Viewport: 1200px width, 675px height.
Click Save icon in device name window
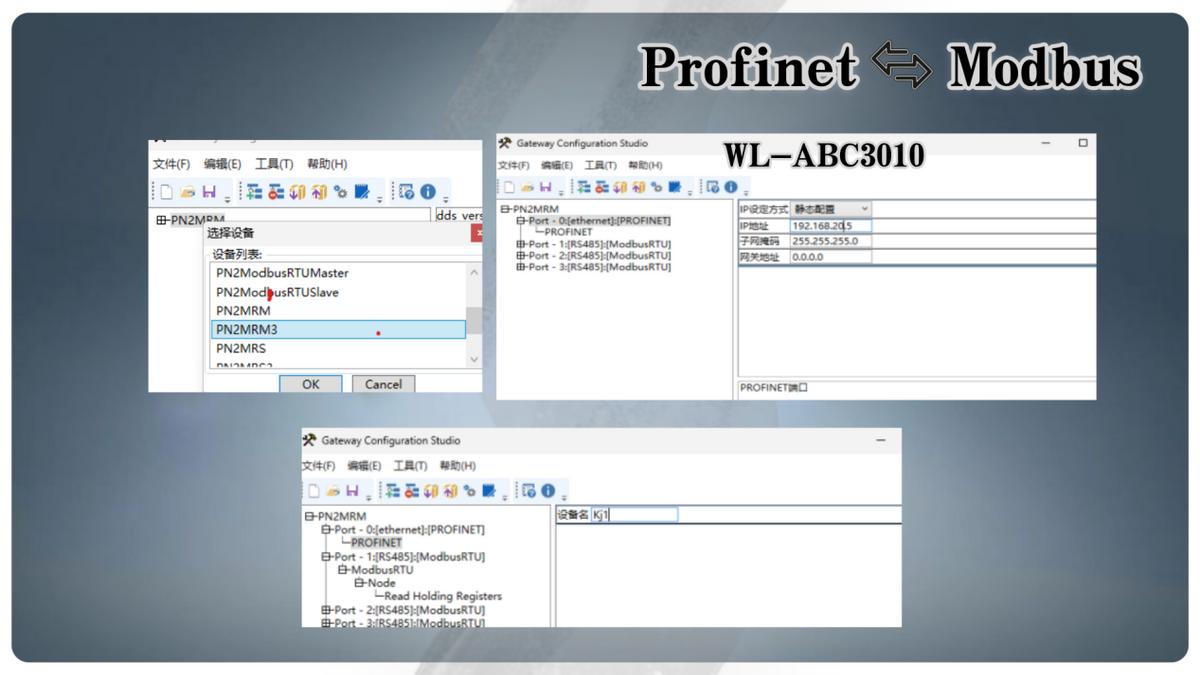coord(352,491)
